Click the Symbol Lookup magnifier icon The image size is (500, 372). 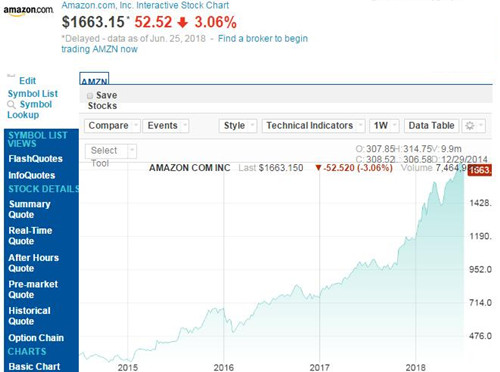pyautogui.click(x=11, y=105)
